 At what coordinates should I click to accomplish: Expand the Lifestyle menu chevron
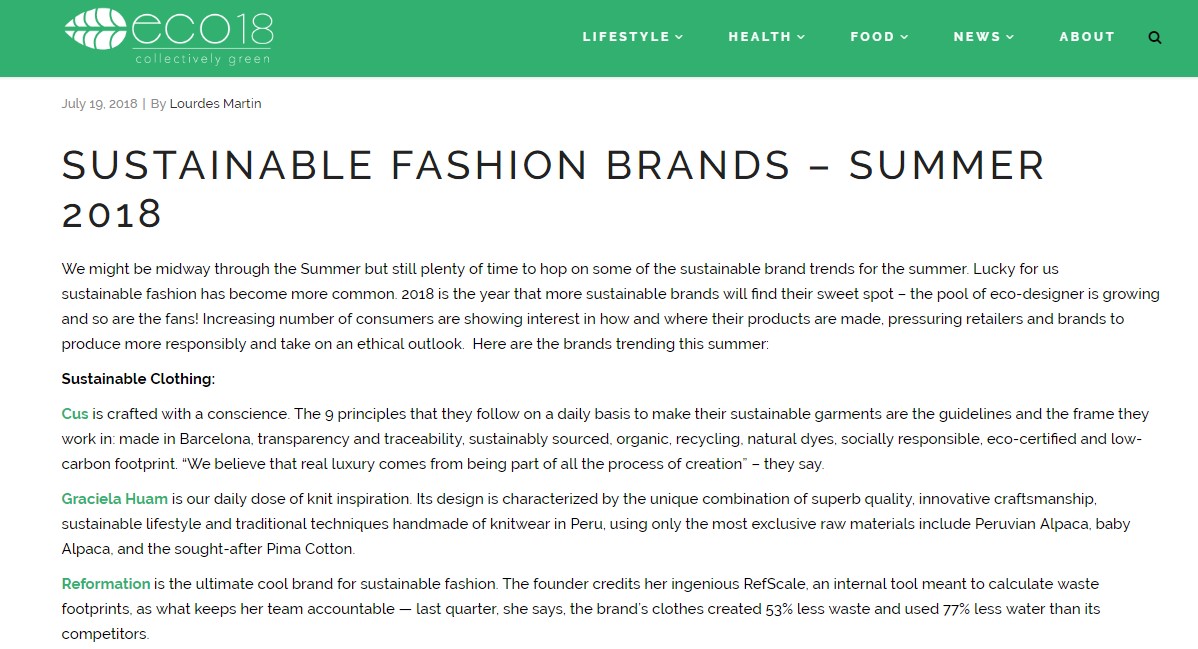680,37
